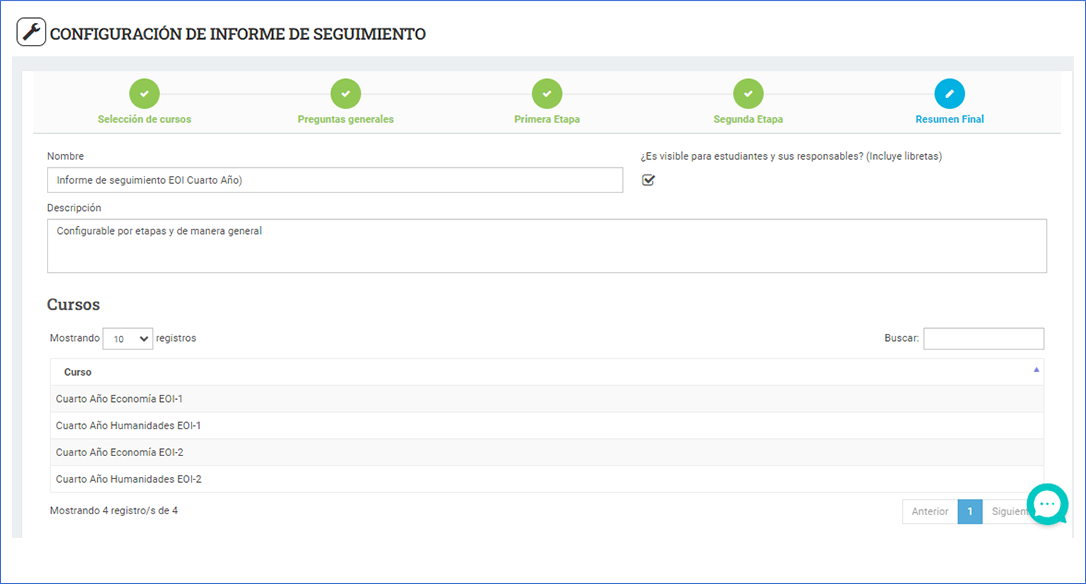Click the sort arrow in Curso column
The width and height of the screenshot is (1086, 584).
[1036, 370]
